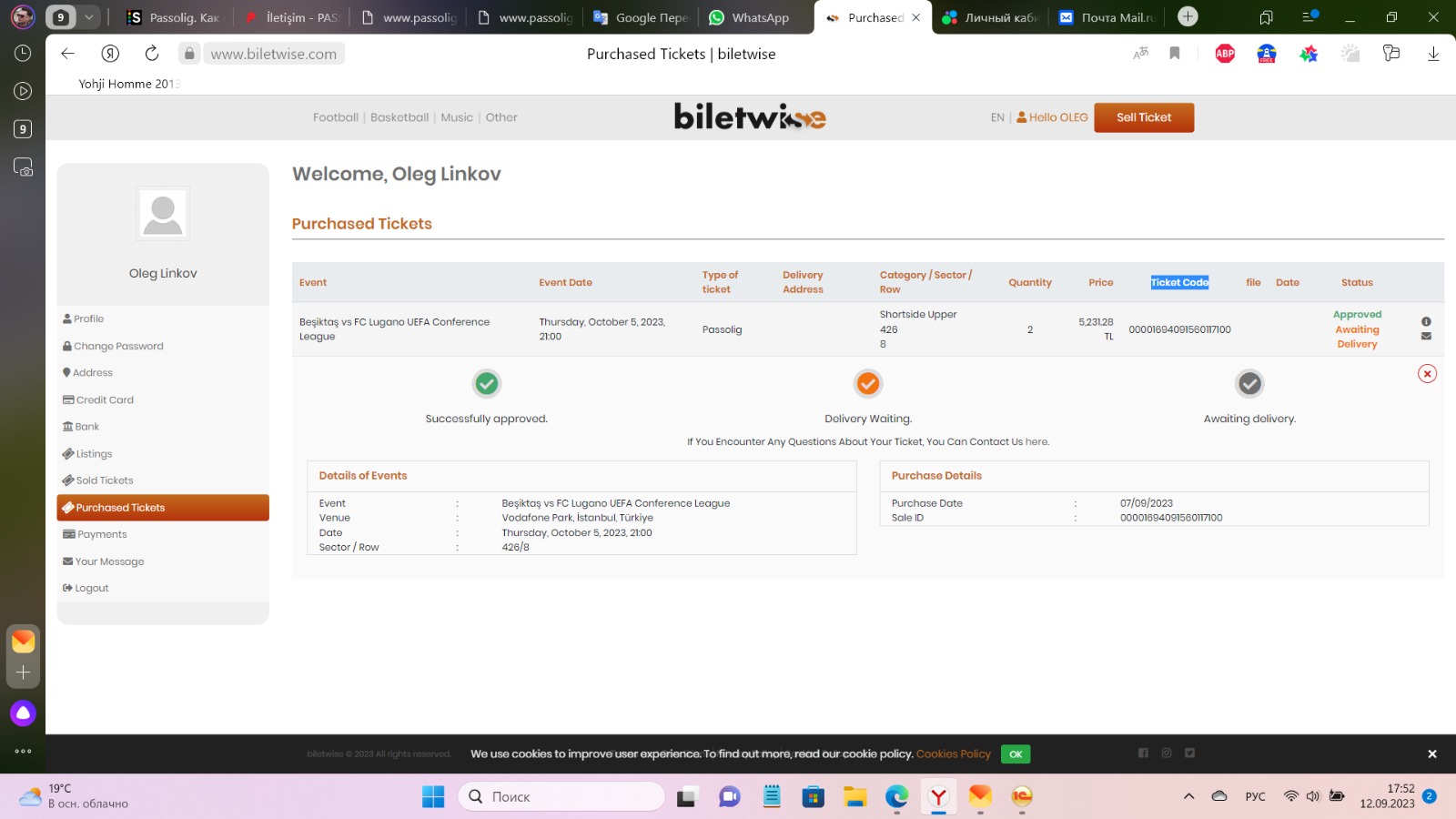Open Microsoft Edge from the taskbar
The width and height of the screenshot is (1456, 819).
click(x=896, y=797)
